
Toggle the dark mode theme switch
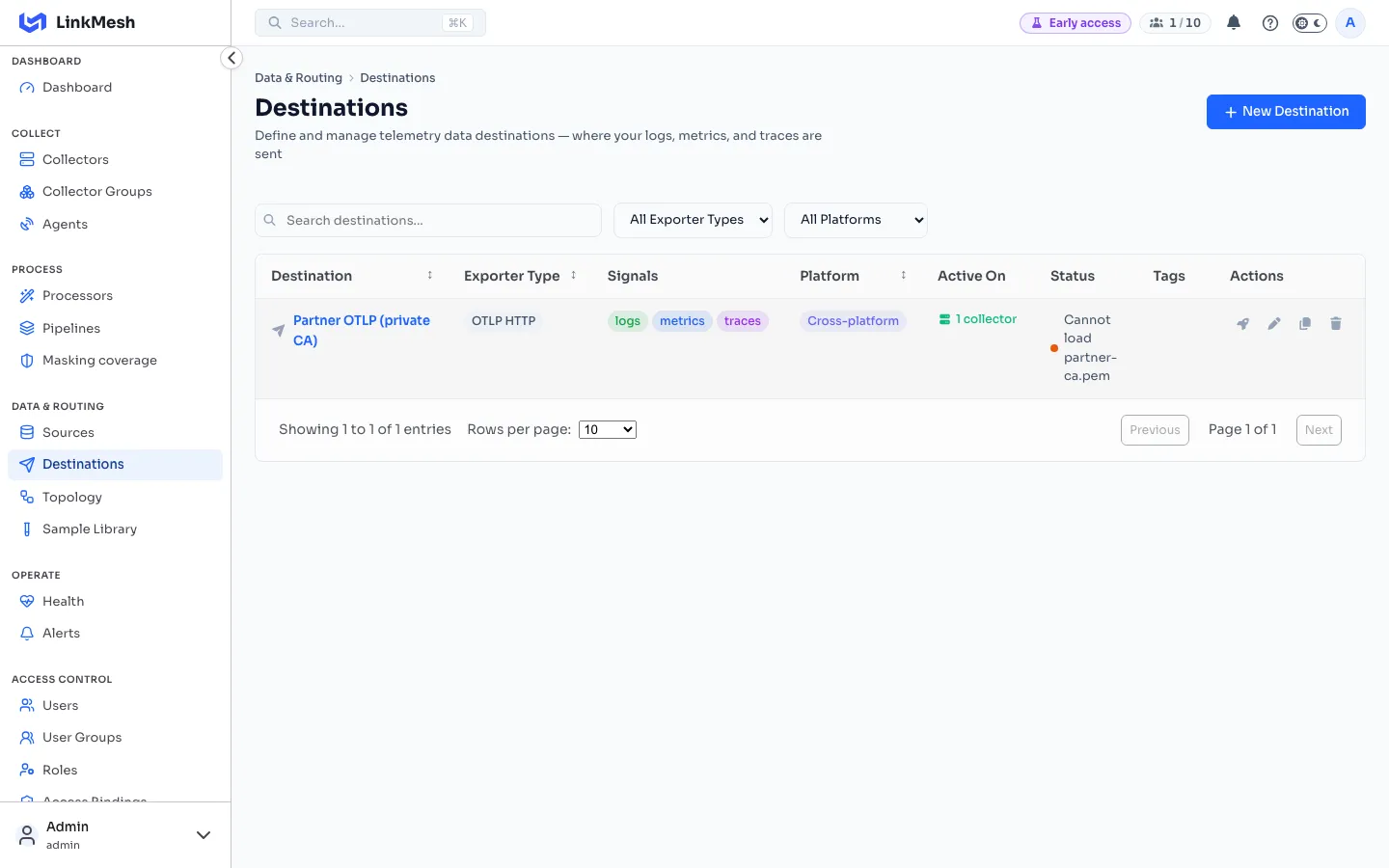pos(1310,23)
